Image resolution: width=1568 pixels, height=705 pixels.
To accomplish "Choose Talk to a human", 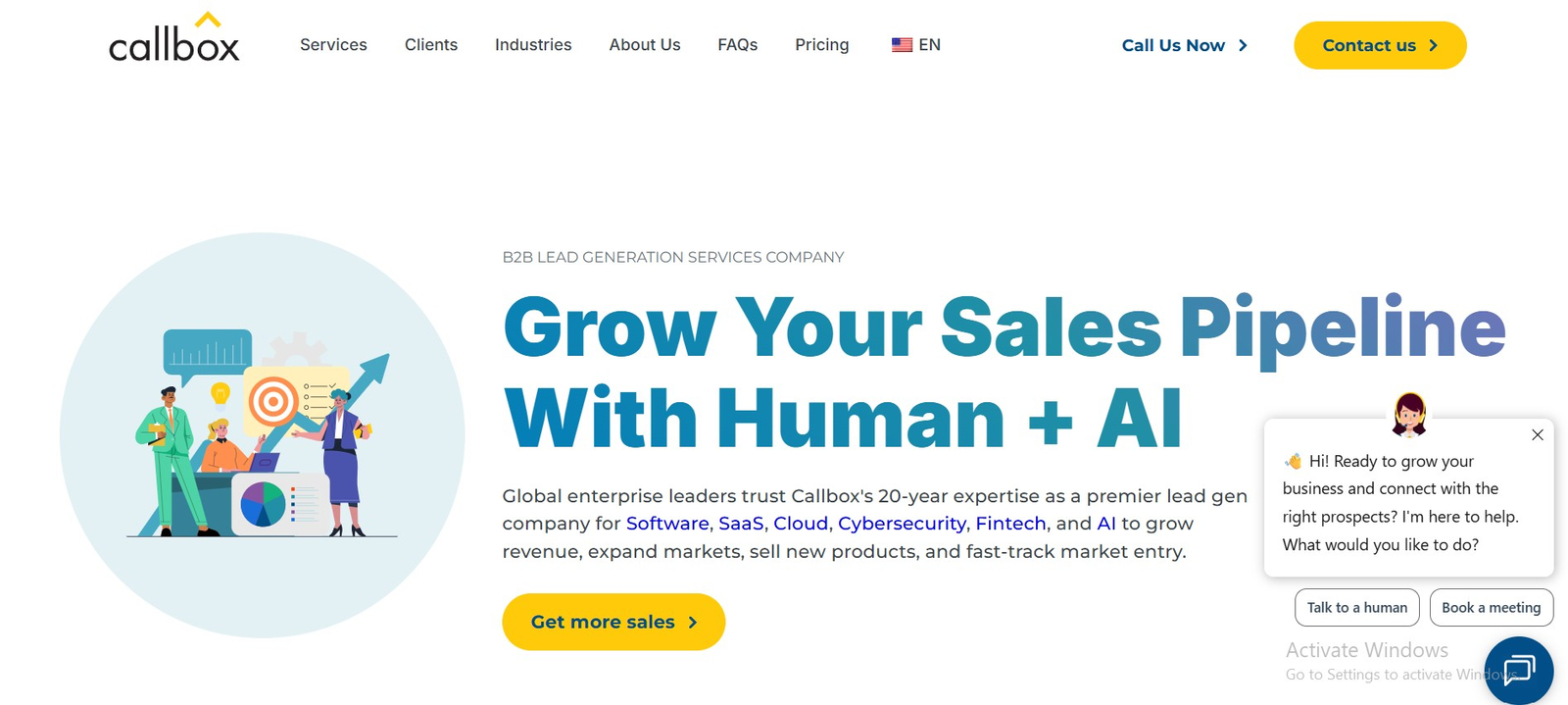I will tap(1356, 608).
